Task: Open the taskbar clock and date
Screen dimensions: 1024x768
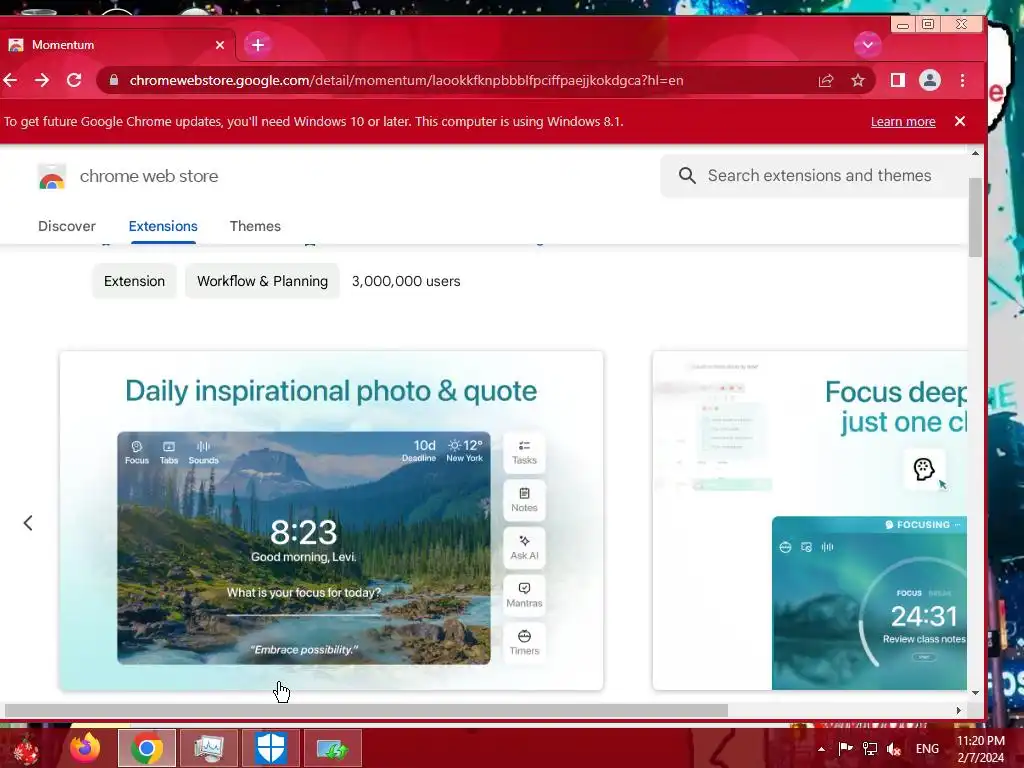Action: [981, 749]
